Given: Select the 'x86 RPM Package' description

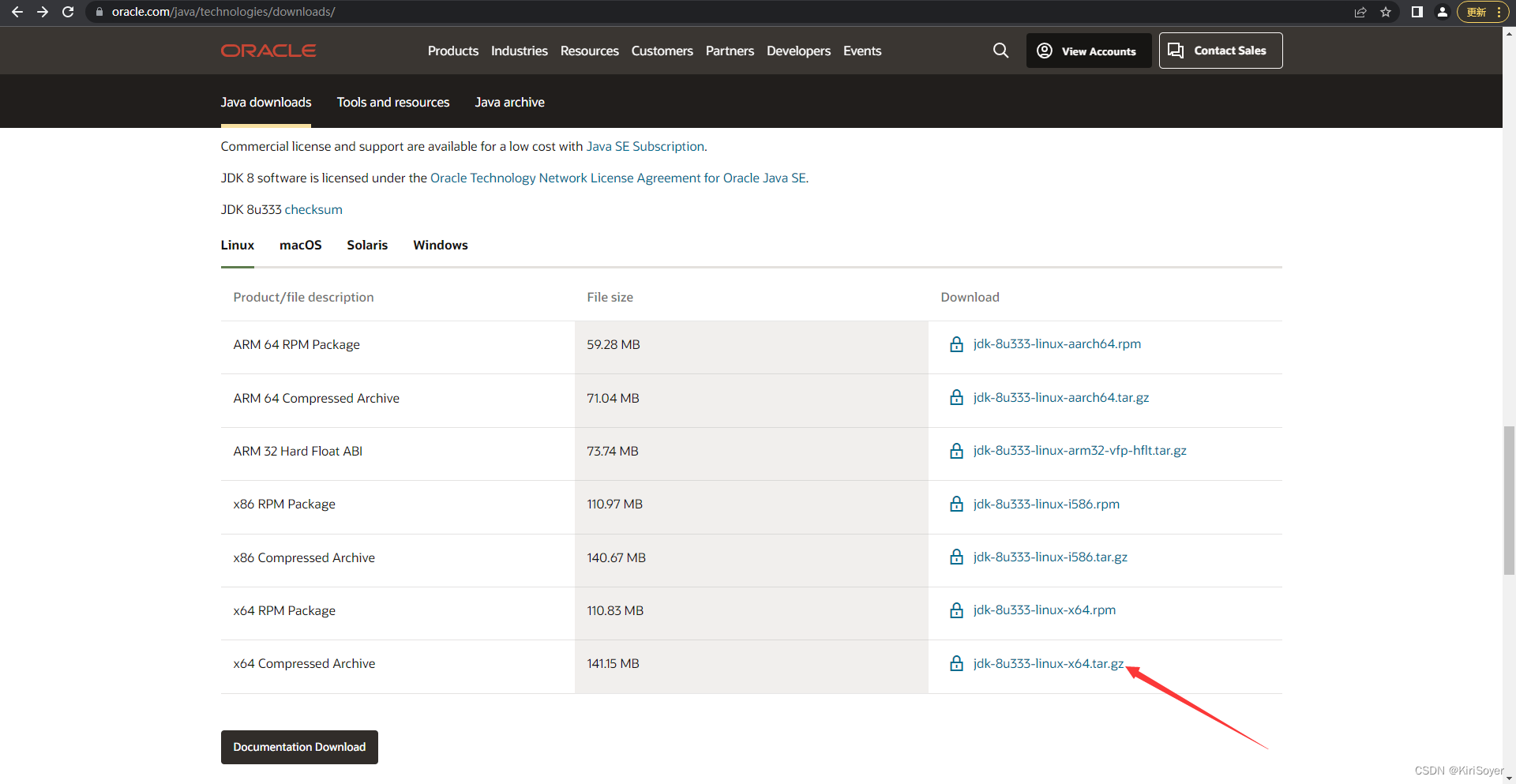Looking at the screenshot, I should (x=284, y=505).
